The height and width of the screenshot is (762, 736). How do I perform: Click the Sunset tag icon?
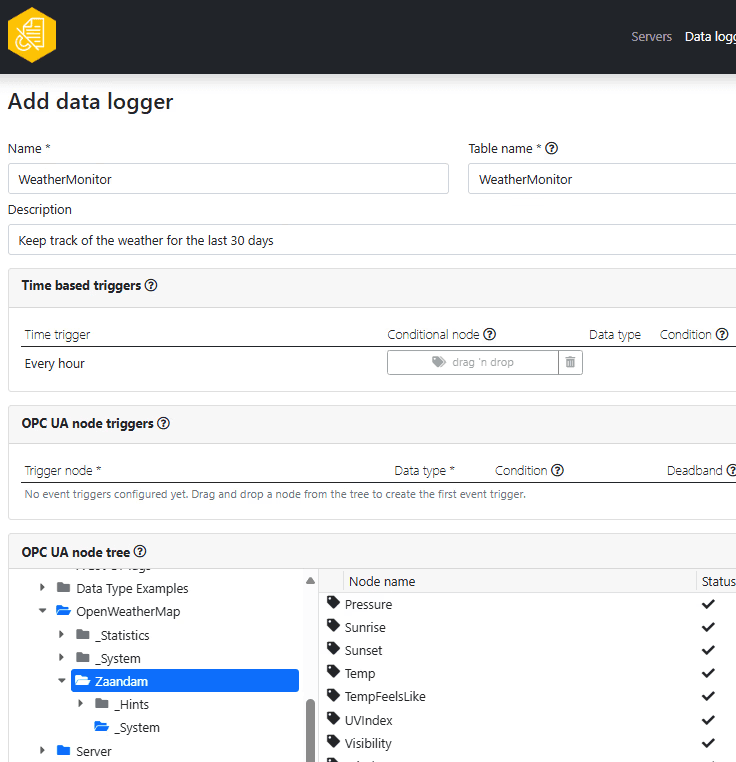click(333, 648)
